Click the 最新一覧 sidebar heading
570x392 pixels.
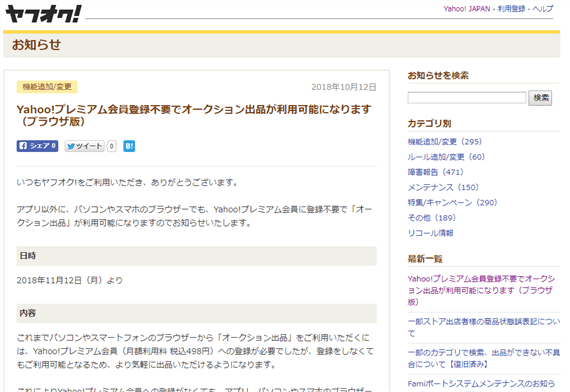425,259
